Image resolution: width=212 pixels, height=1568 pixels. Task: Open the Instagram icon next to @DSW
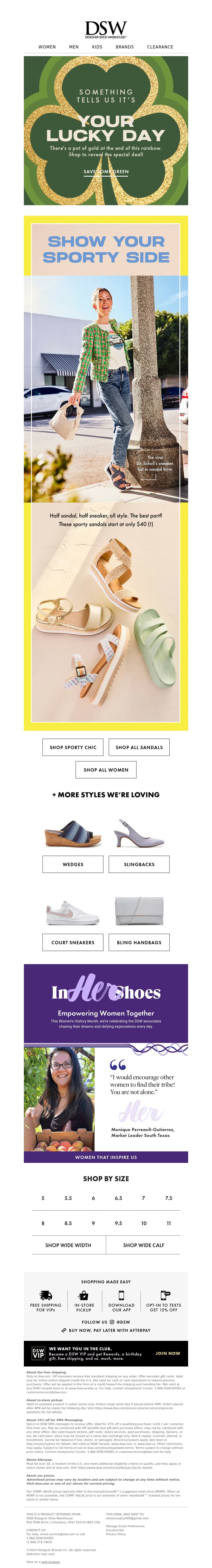tap(112, 1321)
